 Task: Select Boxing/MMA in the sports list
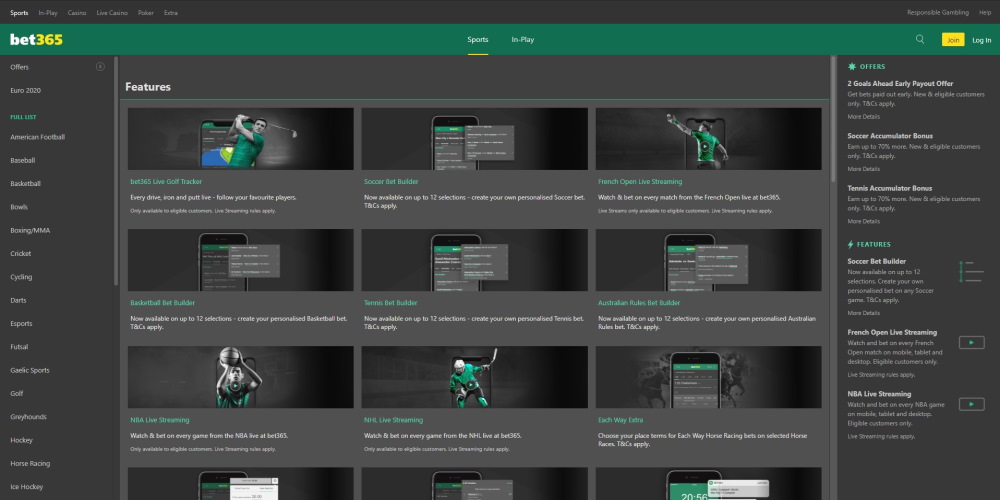click(x=30, y=230)
